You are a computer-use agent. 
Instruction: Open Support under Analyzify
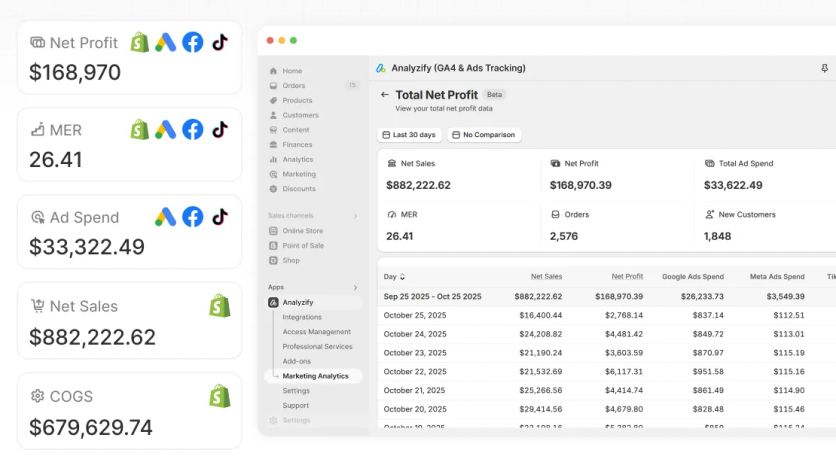tap(296, 406)
